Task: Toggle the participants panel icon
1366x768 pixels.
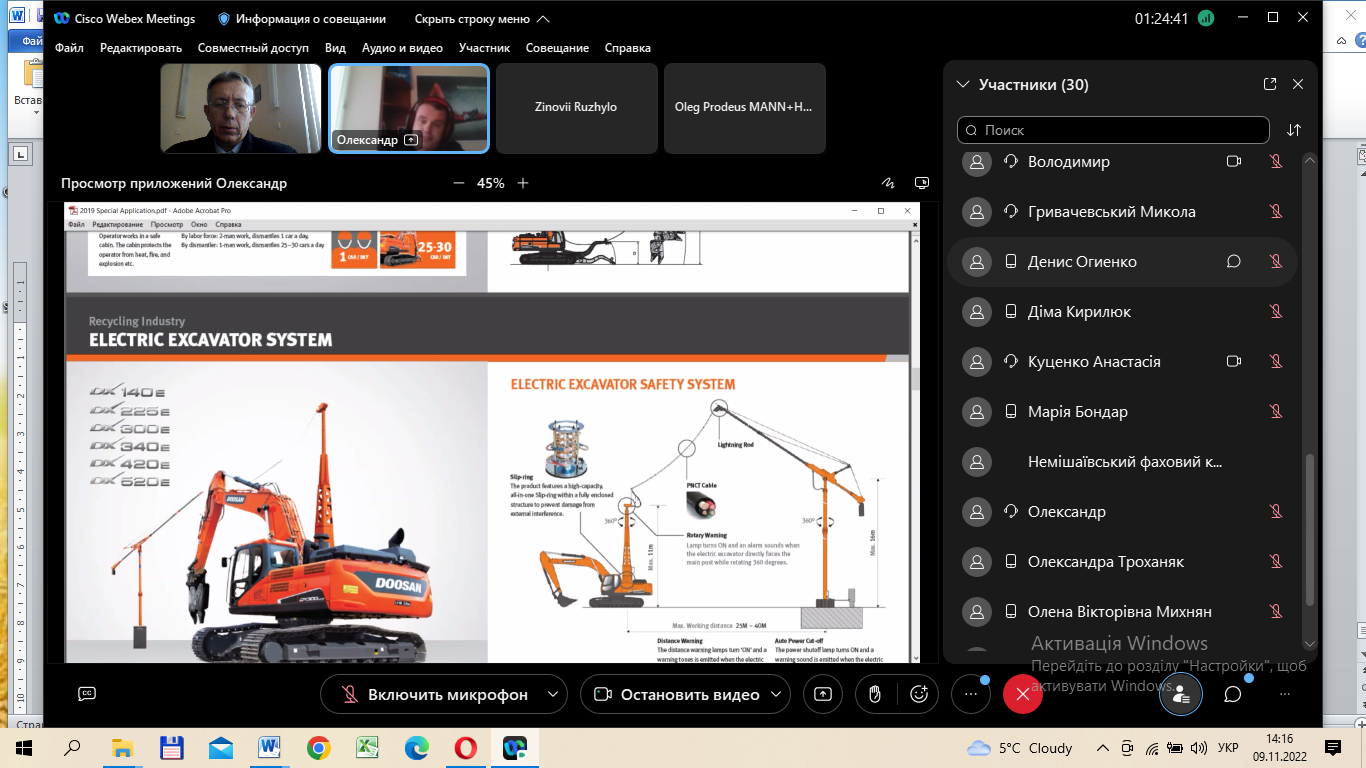Action: click(x=1181, y=694)
